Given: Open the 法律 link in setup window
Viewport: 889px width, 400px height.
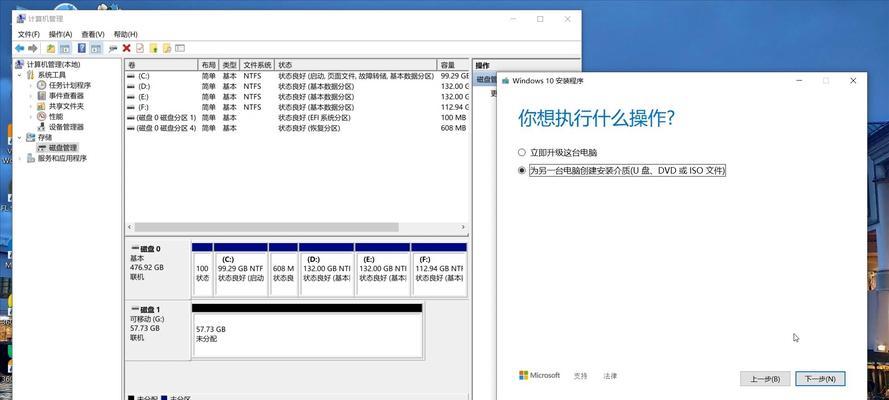Looking at the screenshot, I should pos(609,376).
